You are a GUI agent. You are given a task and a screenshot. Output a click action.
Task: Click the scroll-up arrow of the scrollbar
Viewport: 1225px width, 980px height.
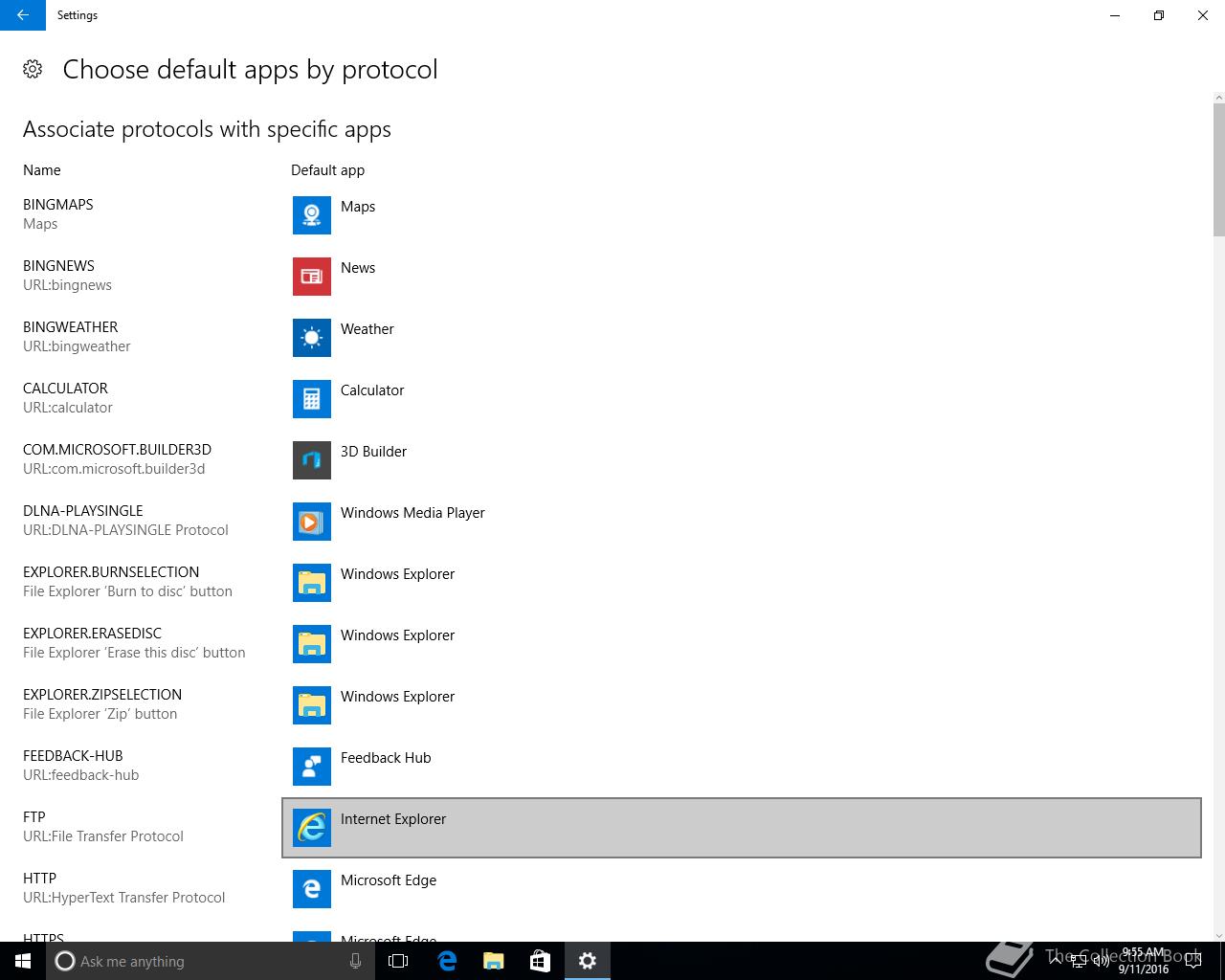pos(1218,98)
